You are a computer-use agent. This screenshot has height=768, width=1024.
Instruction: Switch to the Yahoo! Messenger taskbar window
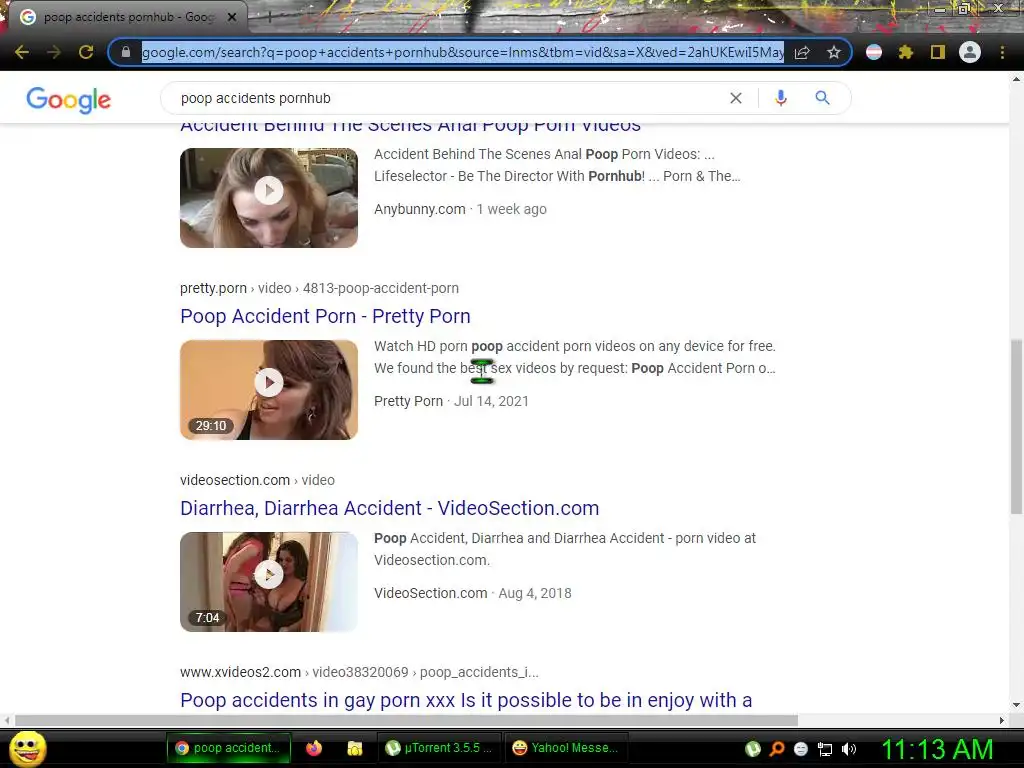(x=566, y=748)
